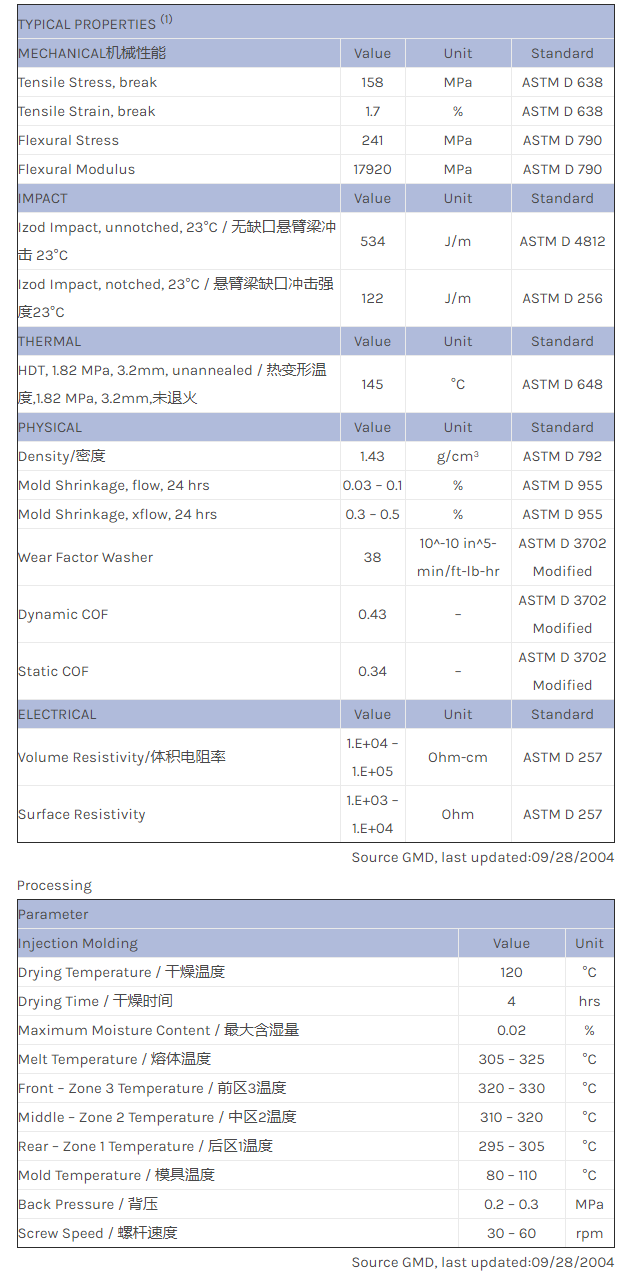Click the Dynamic COF value 0.43
The width and height of the screenshot is (627, 1285).
[x=372, y=614]
